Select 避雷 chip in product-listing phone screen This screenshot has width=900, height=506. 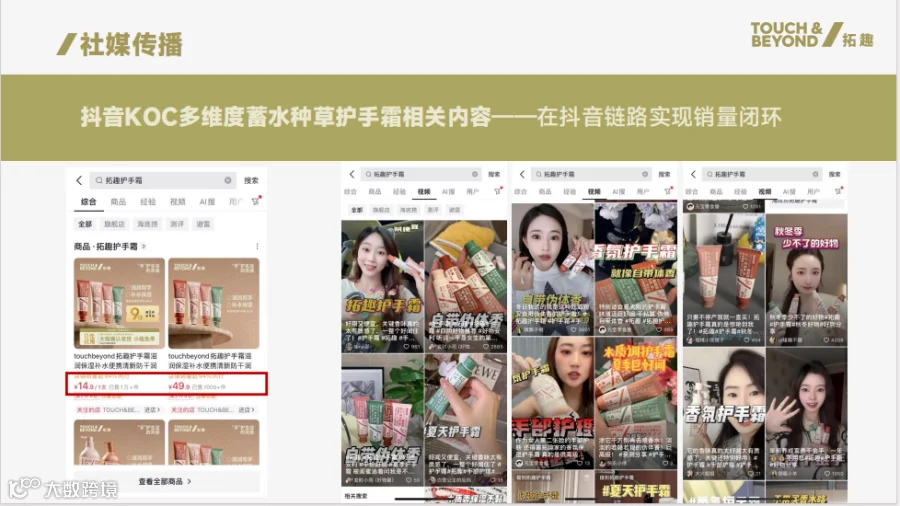(203, 224)
